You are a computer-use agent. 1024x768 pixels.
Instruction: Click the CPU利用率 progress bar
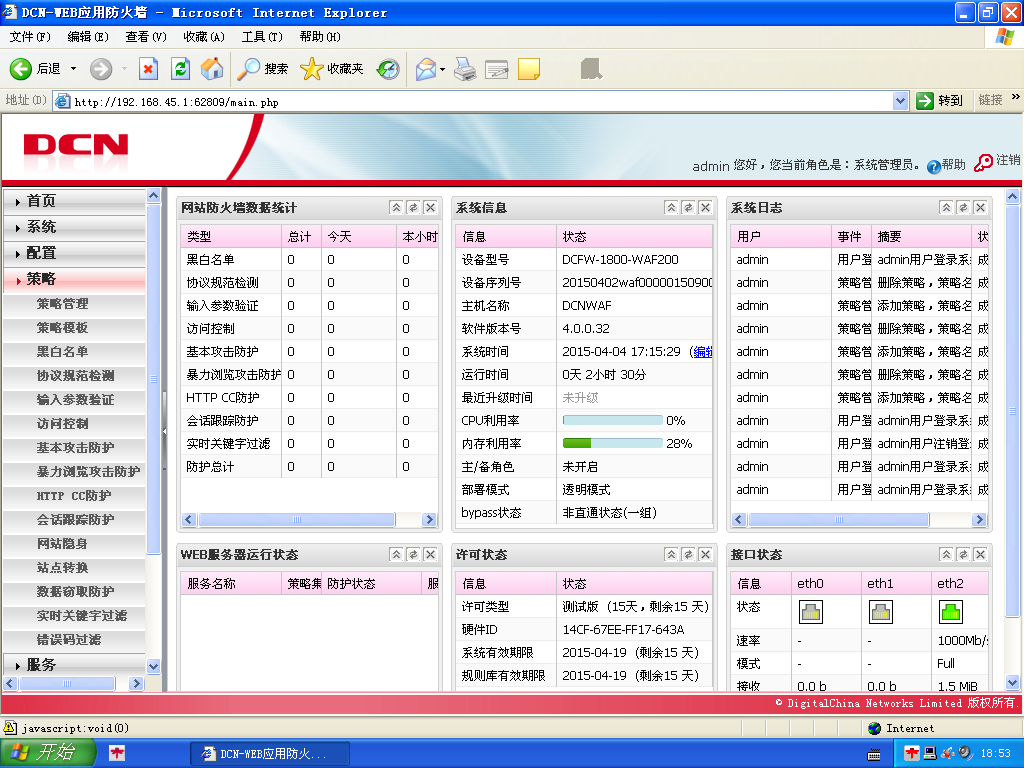[x=613, y=421]
